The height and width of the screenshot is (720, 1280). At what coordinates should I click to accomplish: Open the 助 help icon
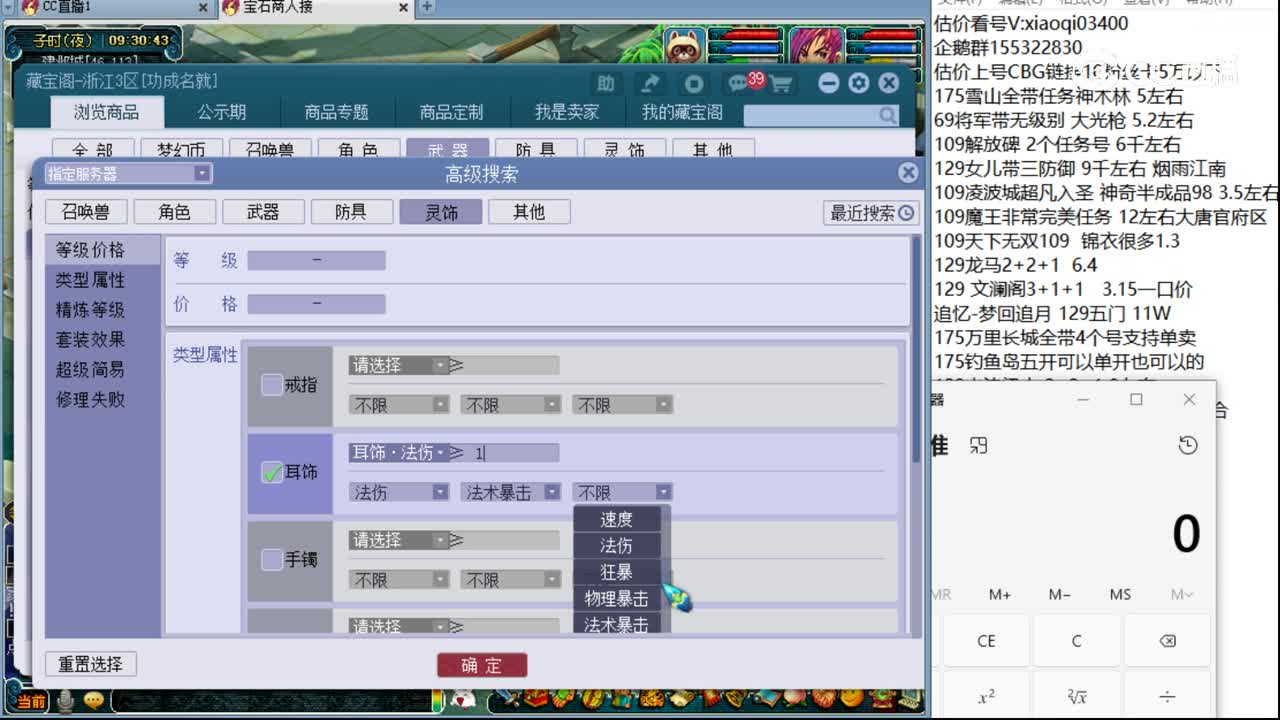pos(605,85)
